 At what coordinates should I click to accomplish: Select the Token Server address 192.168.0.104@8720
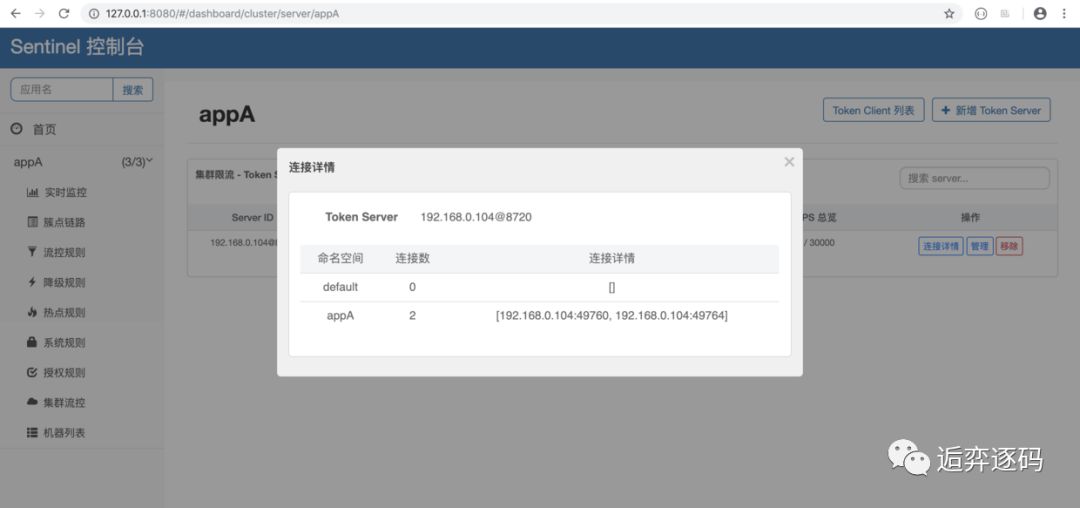pos(476,217)
